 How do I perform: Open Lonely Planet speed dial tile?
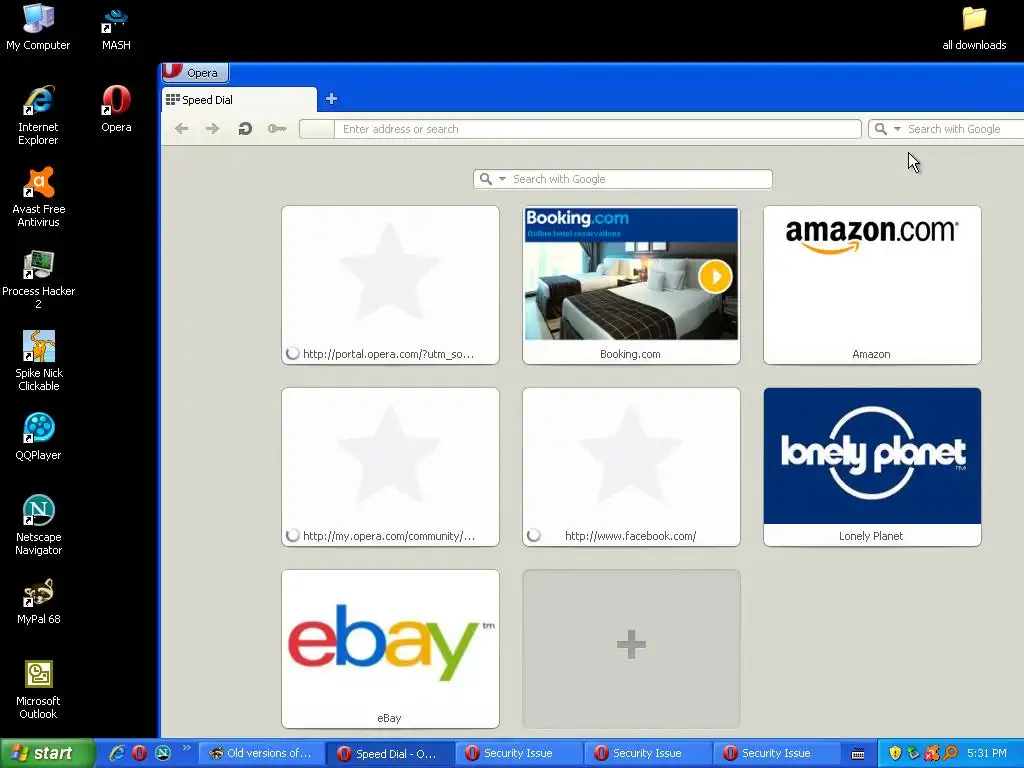[872, 467]
